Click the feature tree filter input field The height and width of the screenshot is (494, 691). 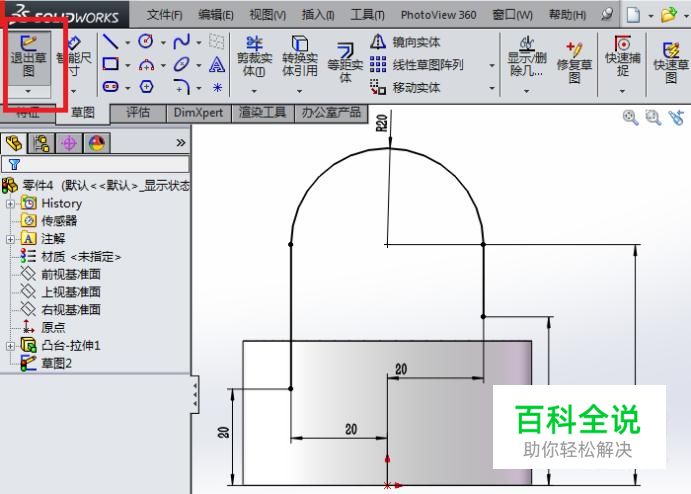coord(96,164)
